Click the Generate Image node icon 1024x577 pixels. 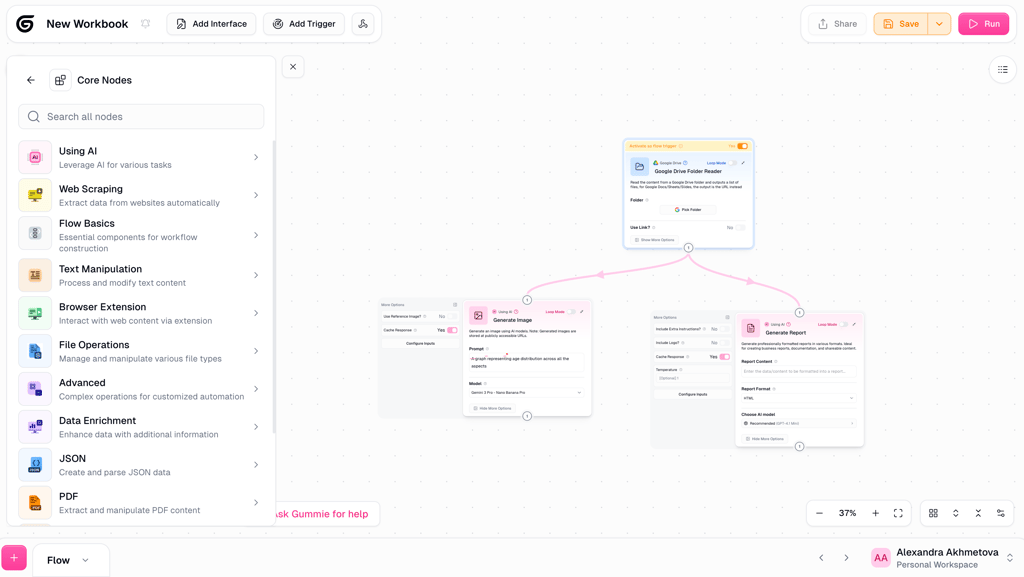tap(478, 316)
